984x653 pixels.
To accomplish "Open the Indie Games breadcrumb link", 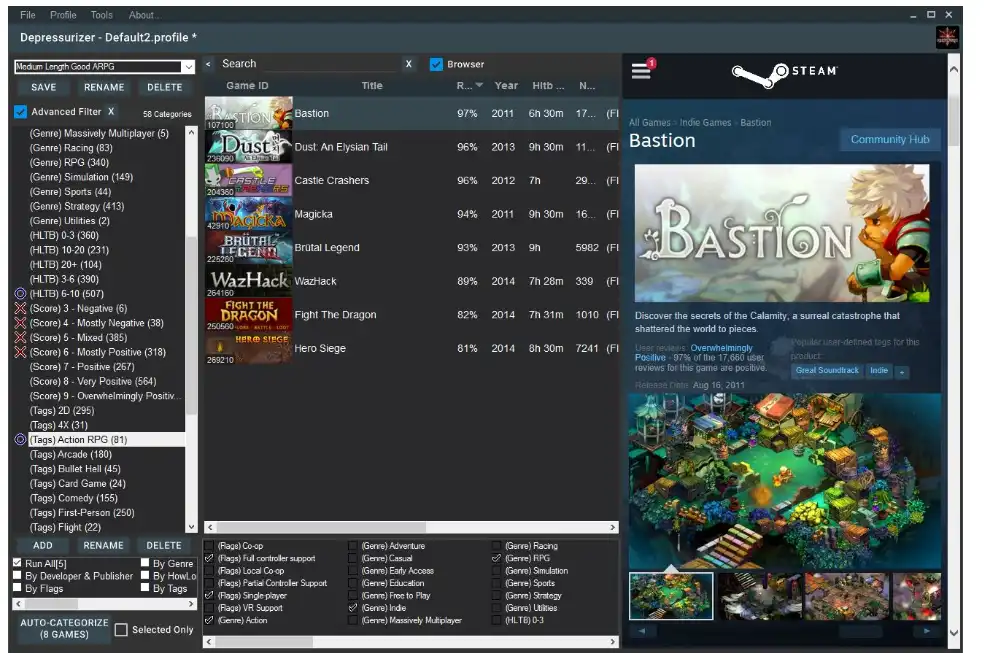I will 705,123.
